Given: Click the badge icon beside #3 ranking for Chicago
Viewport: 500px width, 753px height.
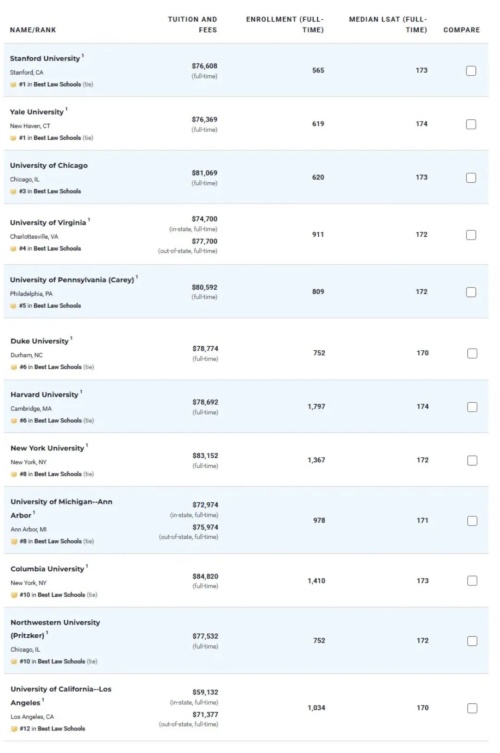Looking at the screenshot, I should [x=13, y=191].
